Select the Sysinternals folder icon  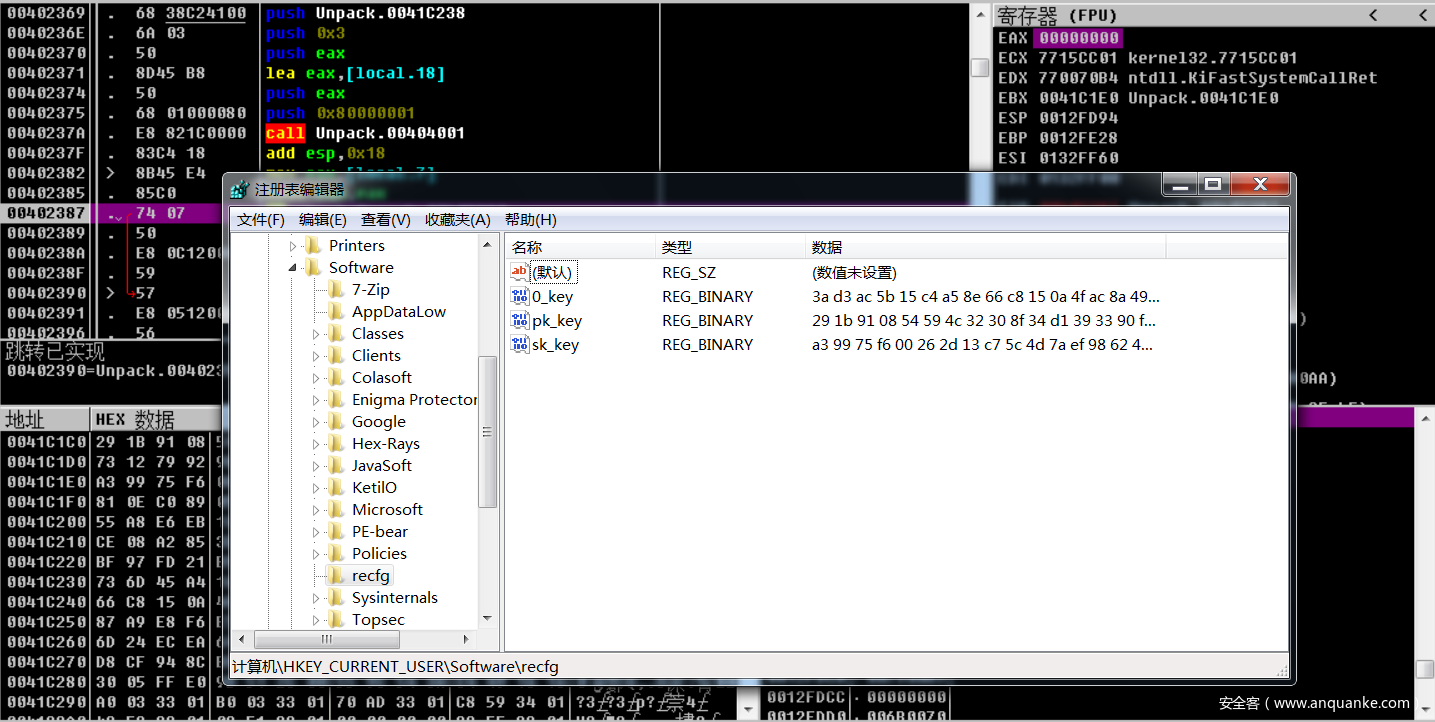337,598
